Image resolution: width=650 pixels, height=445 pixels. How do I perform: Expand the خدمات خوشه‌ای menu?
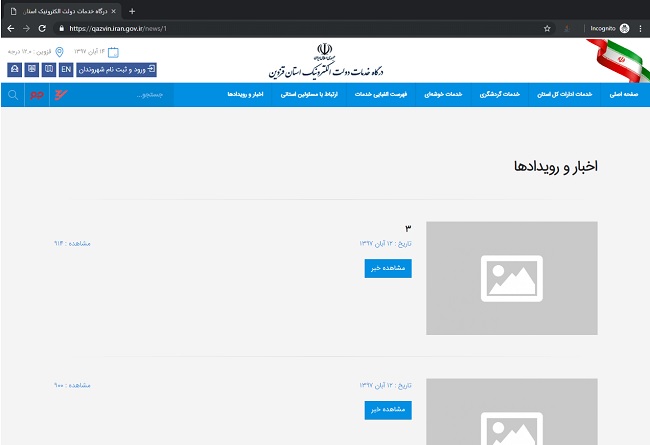click(441, 94)
